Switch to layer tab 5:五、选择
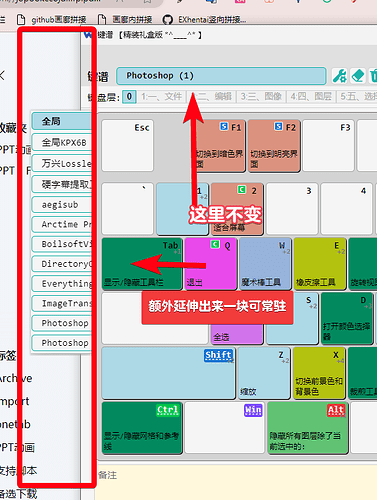The width and height of the screenshot is (377, 500). [x=358, y=97]
